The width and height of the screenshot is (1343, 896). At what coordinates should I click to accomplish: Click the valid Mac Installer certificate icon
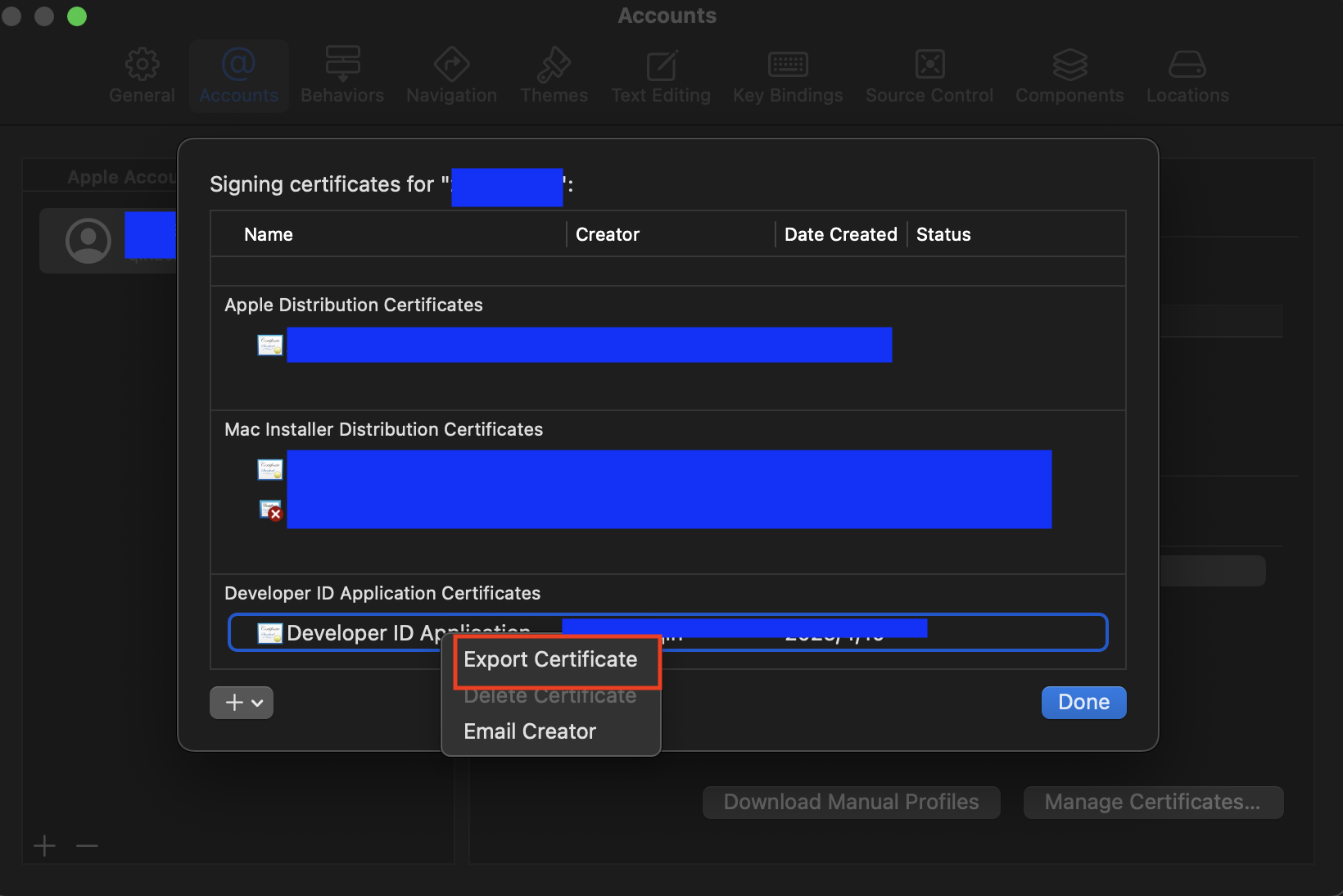click(x=270, y=469)
